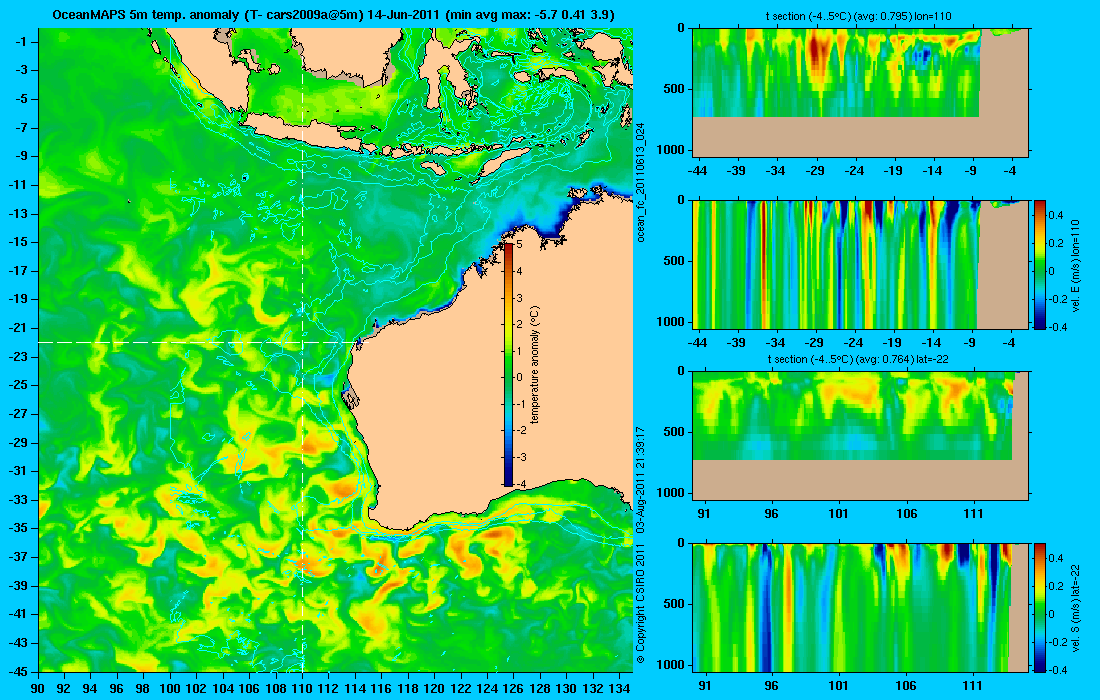1100x700 pixels.
Task: Click the '500' depth label in the vel. S section
Action: [x=674, y=604]
